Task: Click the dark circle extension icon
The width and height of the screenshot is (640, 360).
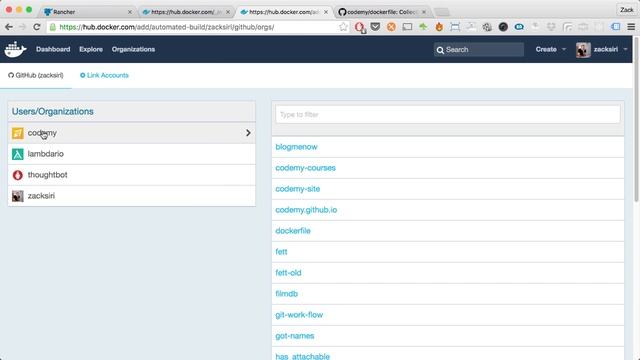Action: point(503,27)
